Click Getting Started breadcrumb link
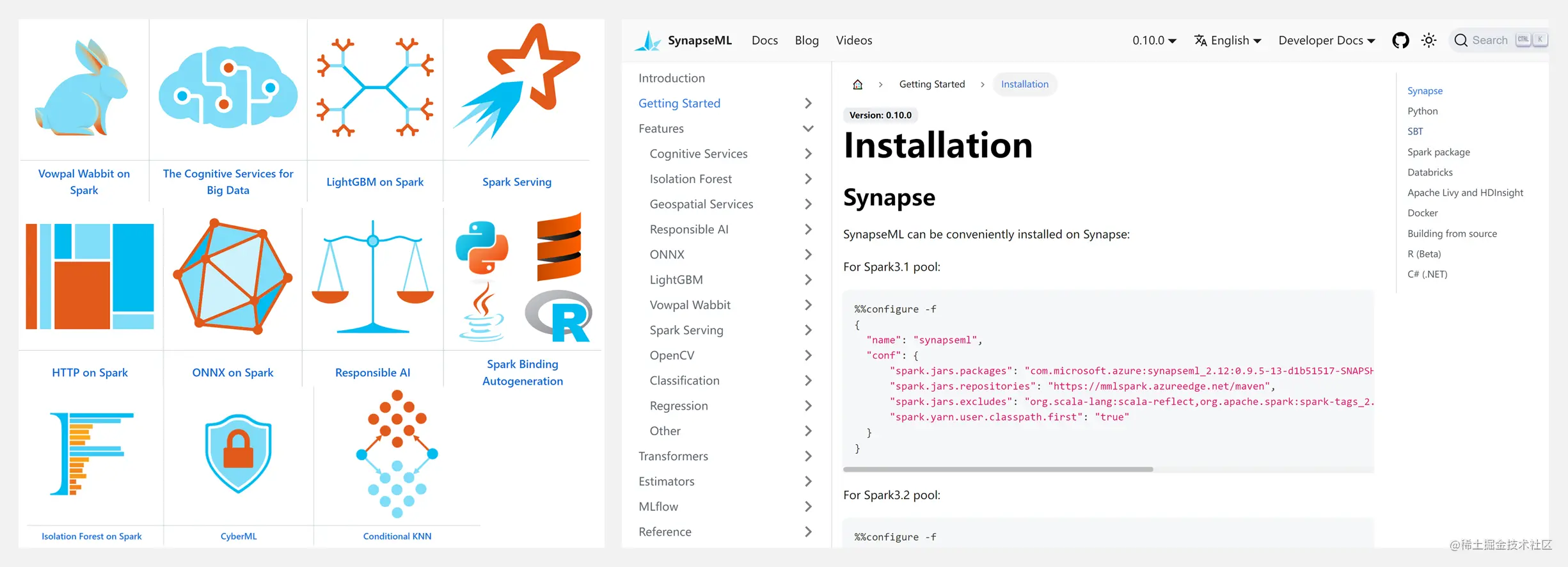 tap(931, 84)
